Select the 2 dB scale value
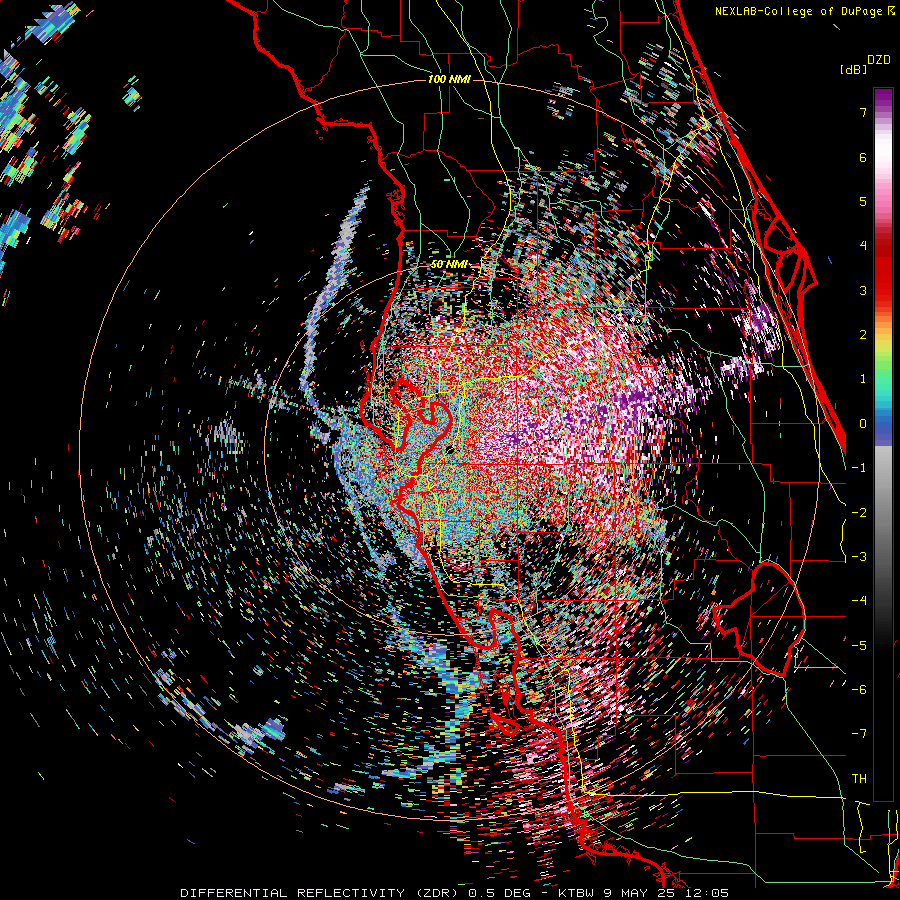Image resolution: width=900 pixels, height=900 pixels. [863, 335]
